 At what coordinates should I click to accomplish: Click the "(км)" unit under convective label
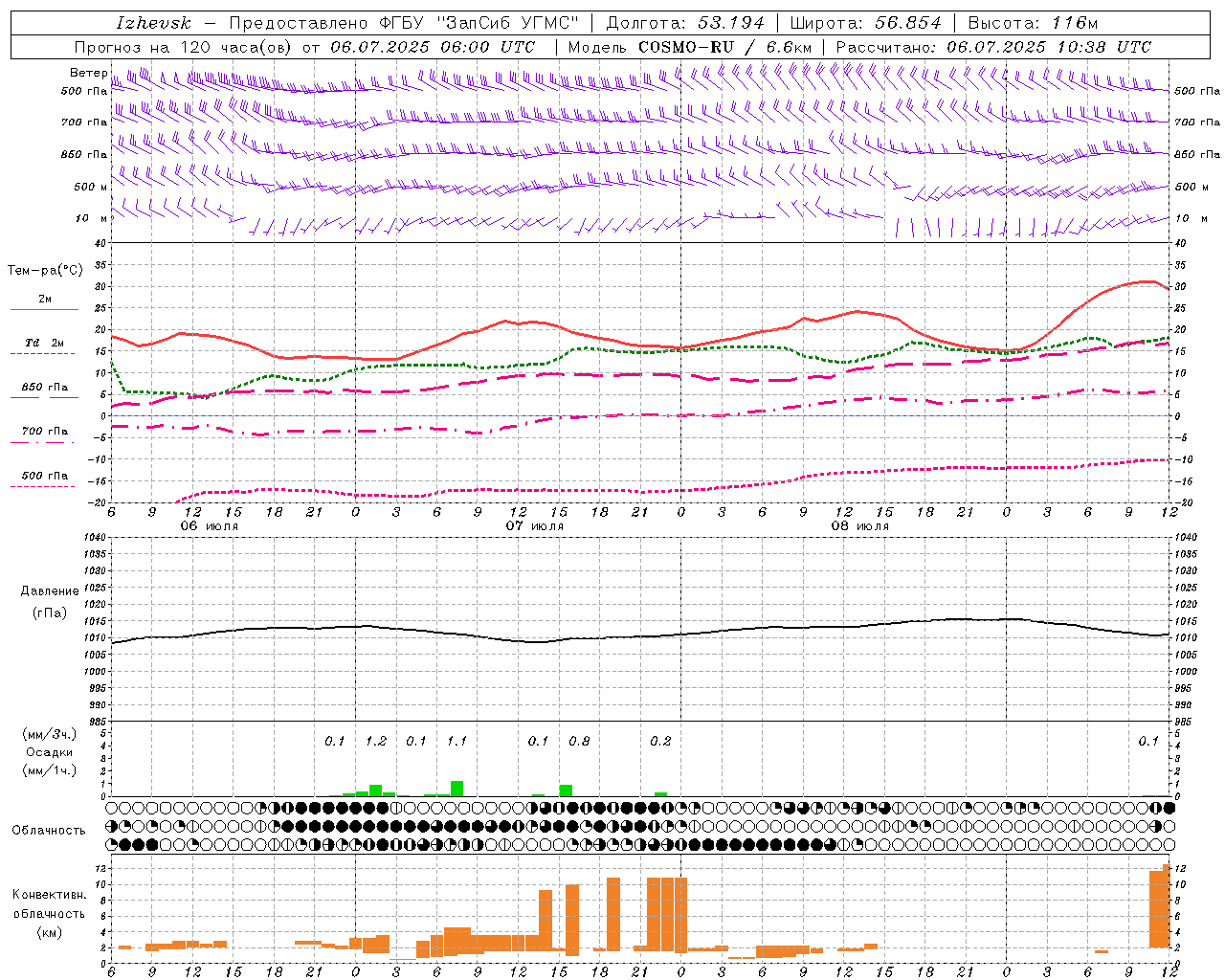click(x=49, y=931)
